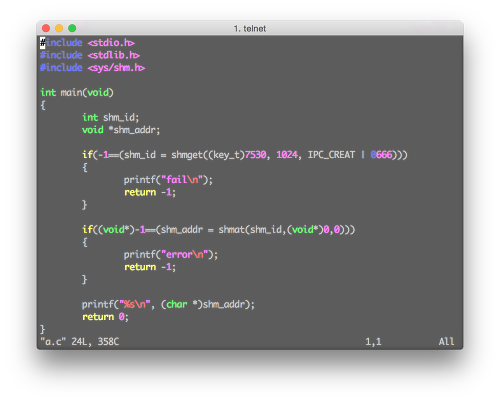Click the "a.c" 24L, 358C status text
Screen dimensions: 500x402
[x=80, y=342]
